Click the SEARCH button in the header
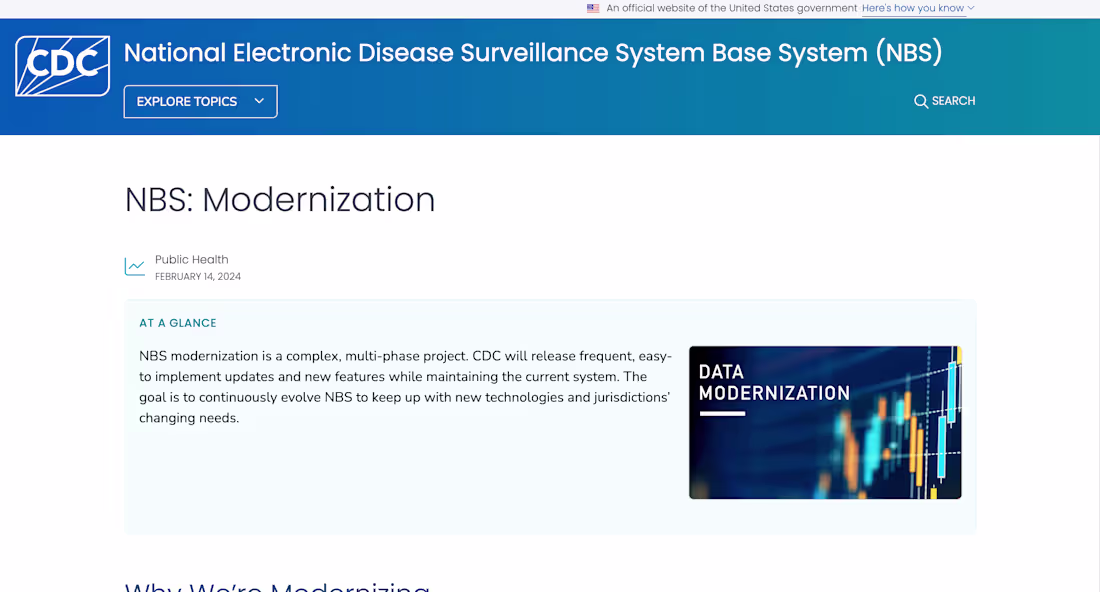This screenshot has height=592, width=1100. (944, 101)
